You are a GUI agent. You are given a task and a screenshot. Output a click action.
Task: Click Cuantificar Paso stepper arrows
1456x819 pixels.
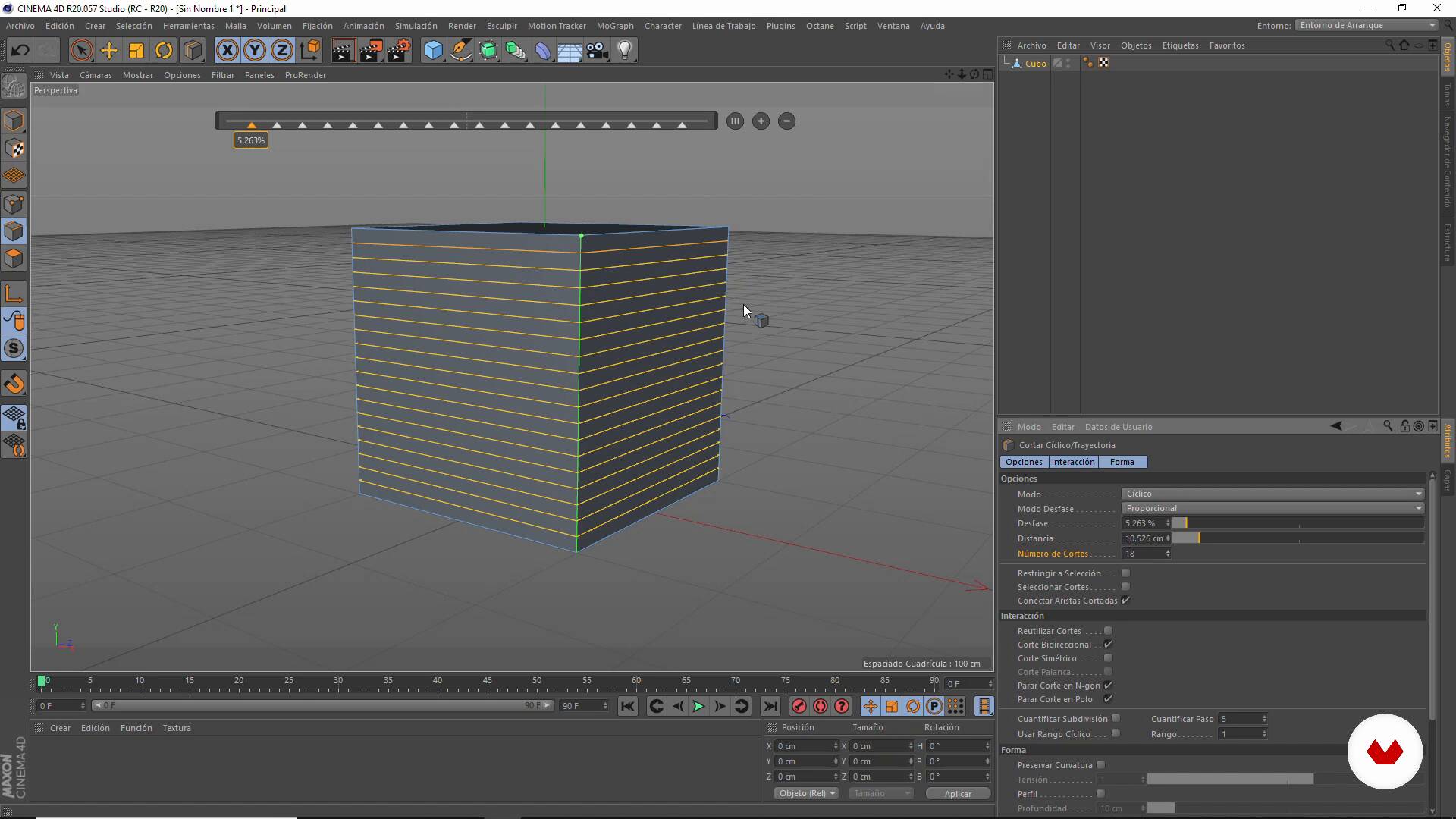[1263, 719]
